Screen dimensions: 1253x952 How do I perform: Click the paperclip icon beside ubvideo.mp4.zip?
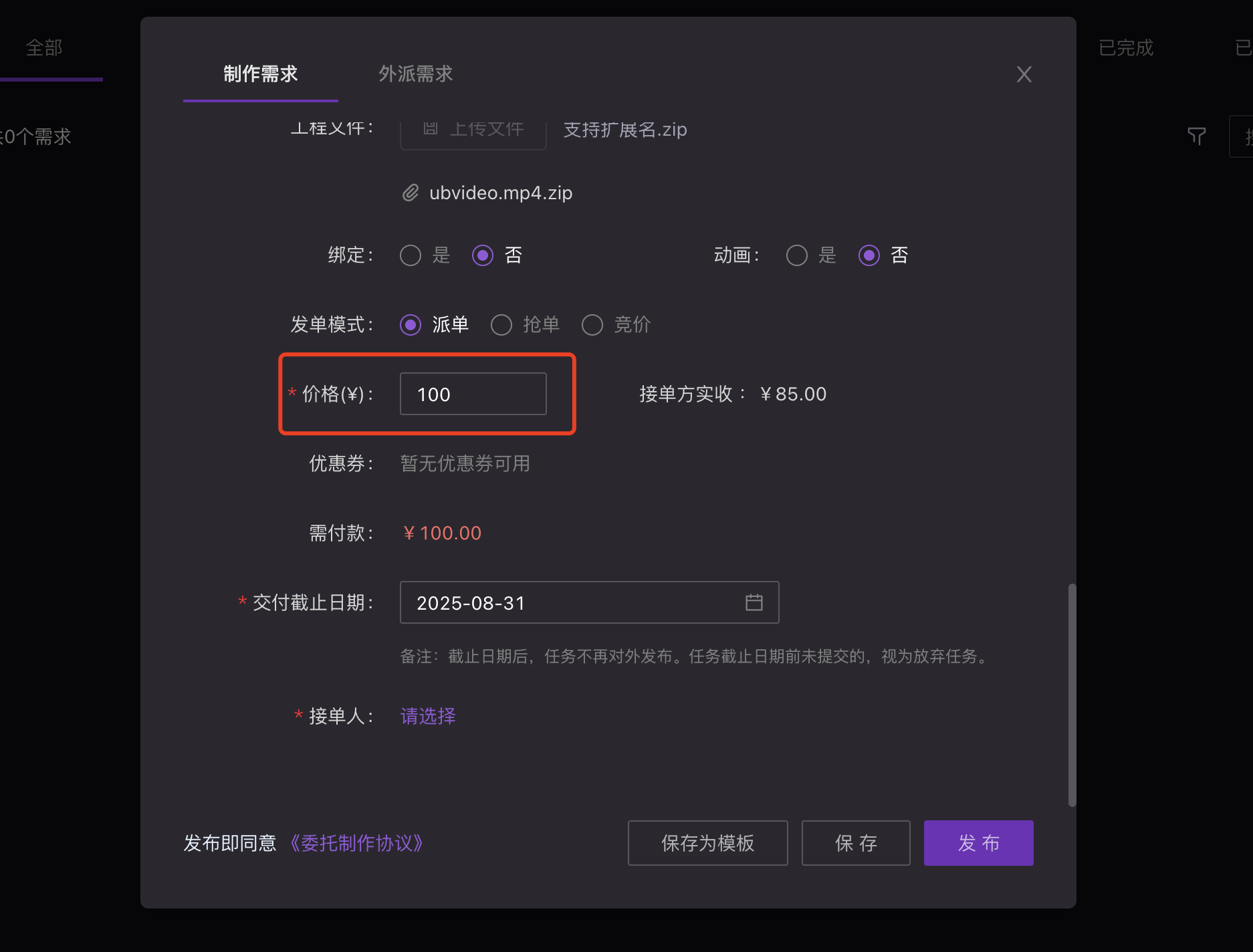pos(410,193)
